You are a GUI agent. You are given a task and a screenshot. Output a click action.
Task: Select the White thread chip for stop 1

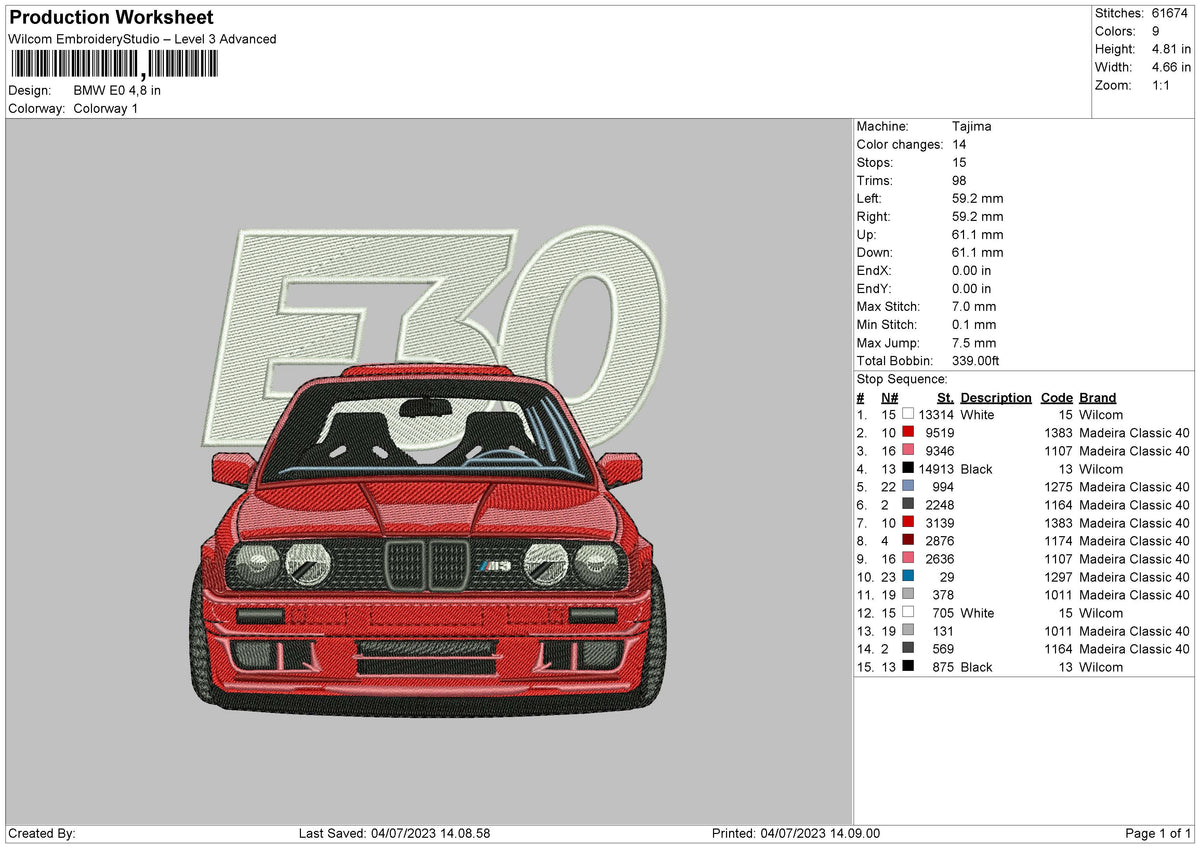point(908,414)
